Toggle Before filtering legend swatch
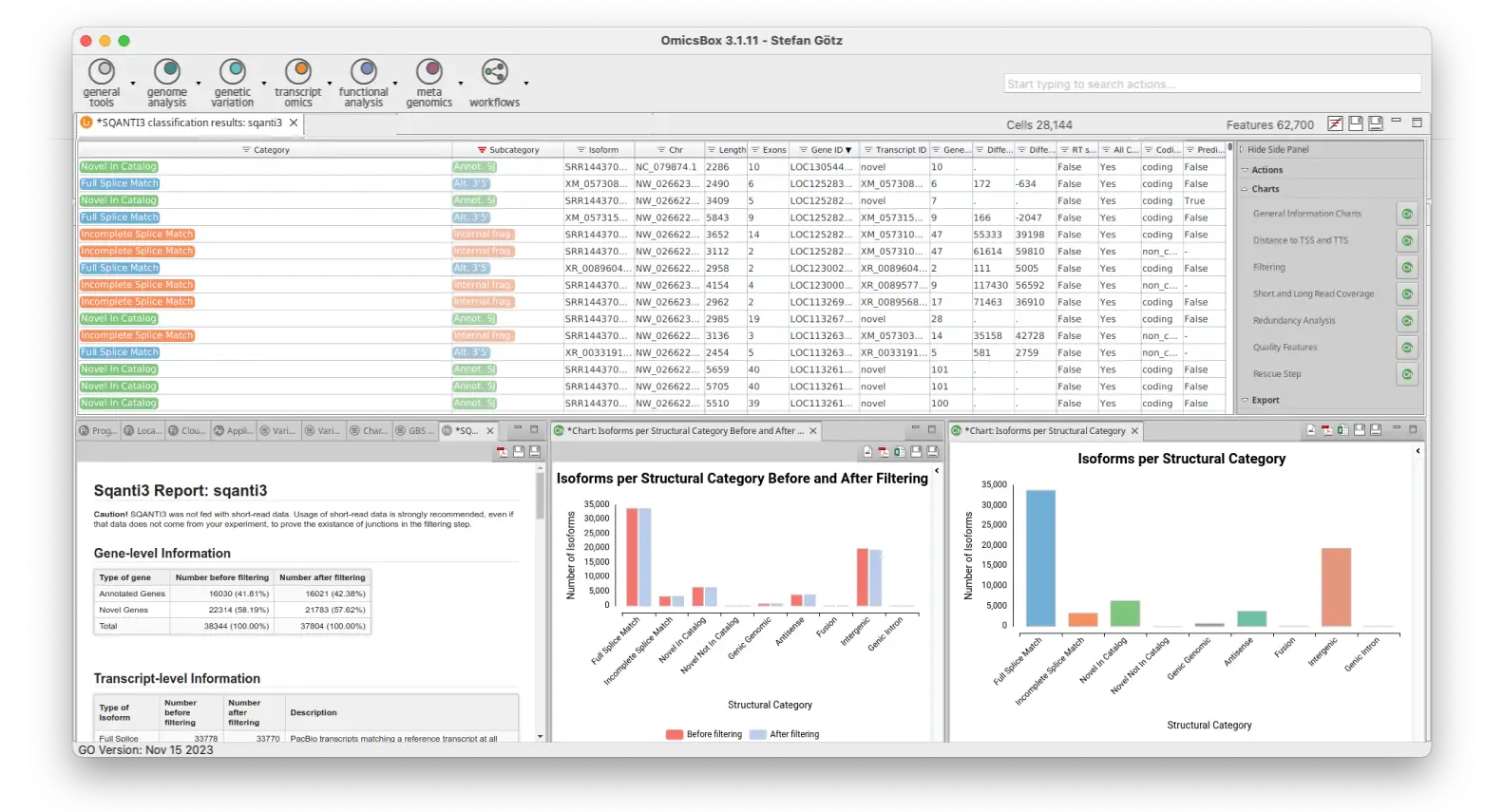Viewport: 1485px width, 812px height. 675,734
